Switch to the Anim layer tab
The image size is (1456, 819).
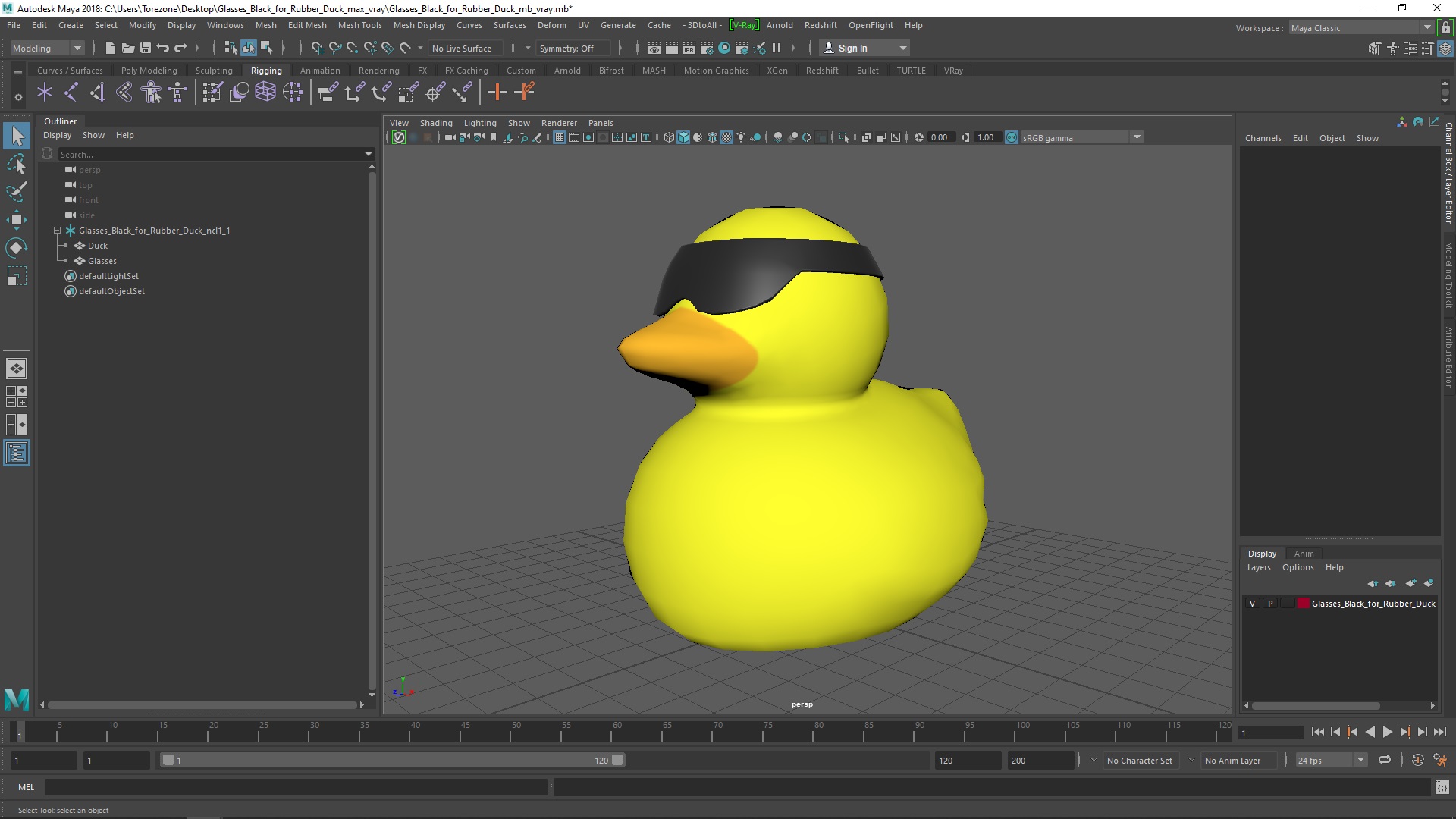(x=1304, y=554)
